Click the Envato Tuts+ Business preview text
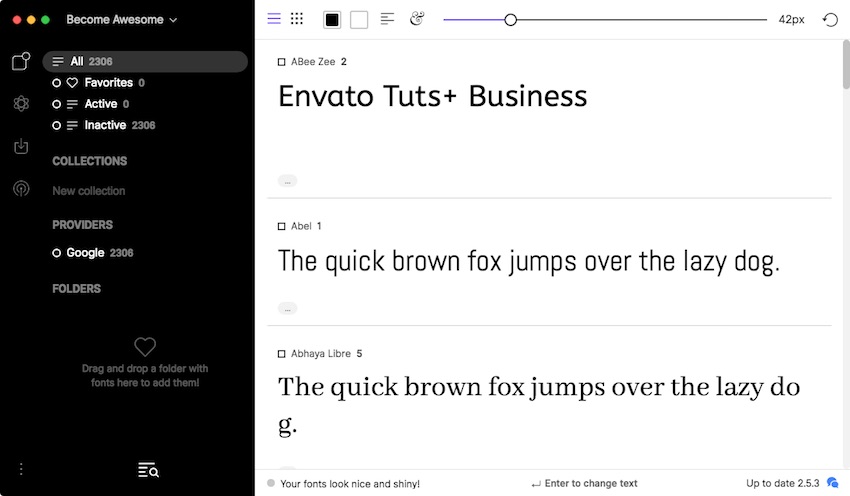The height and width of the screenshot is (496, 850). point(433,96)
